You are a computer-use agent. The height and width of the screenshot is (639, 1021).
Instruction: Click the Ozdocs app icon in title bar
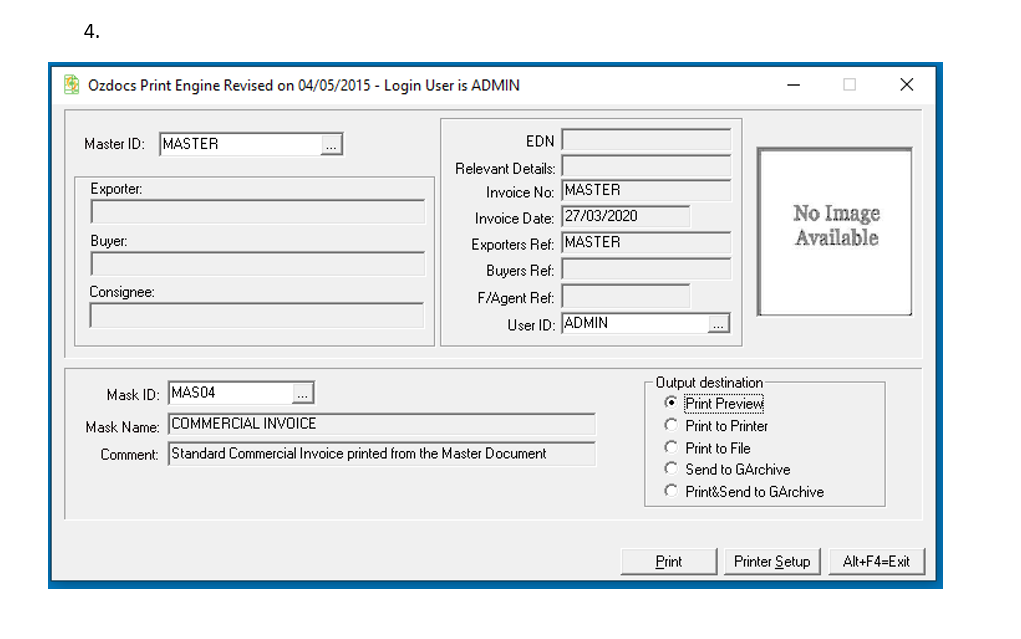pyautogui.click(x=72, y=85)
